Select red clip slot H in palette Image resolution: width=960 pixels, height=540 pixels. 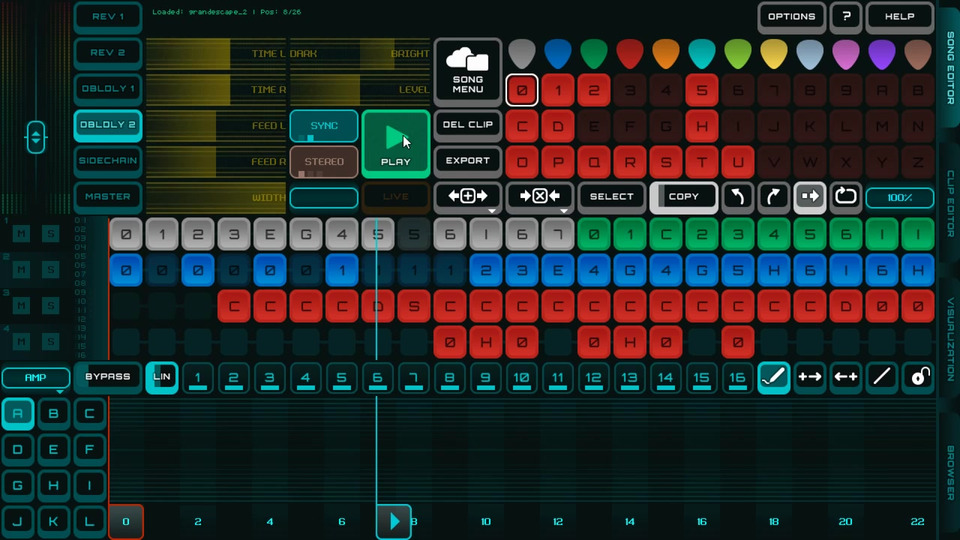[x=702, y=126]
